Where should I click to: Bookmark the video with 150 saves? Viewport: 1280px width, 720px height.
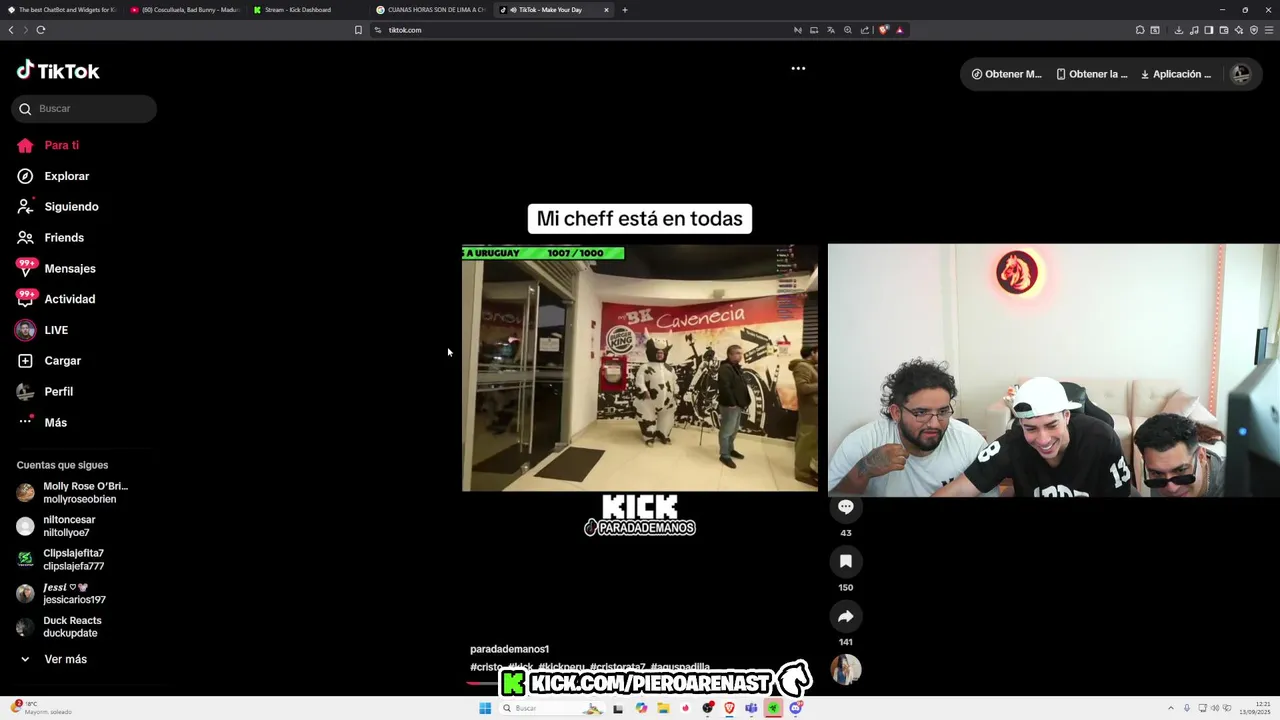(x=845, y=561)
